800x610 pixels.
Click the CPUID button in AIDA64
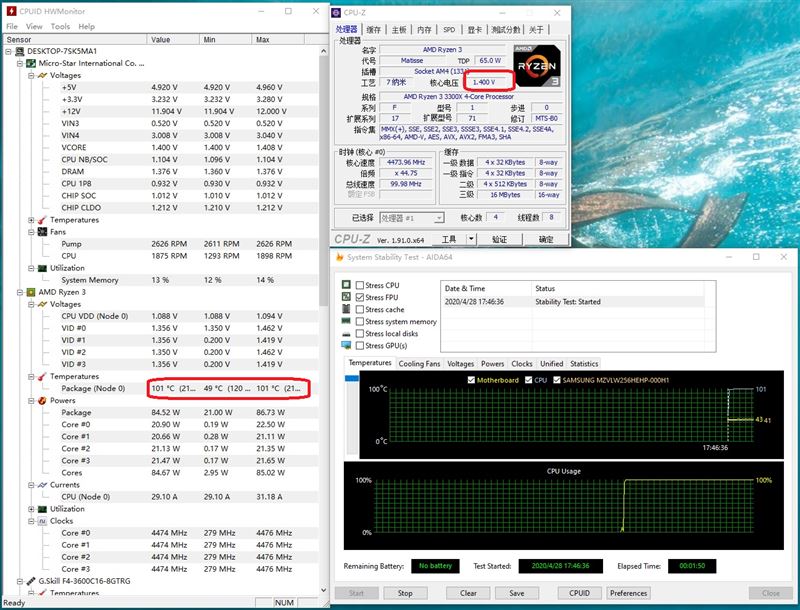click(578, 592)
